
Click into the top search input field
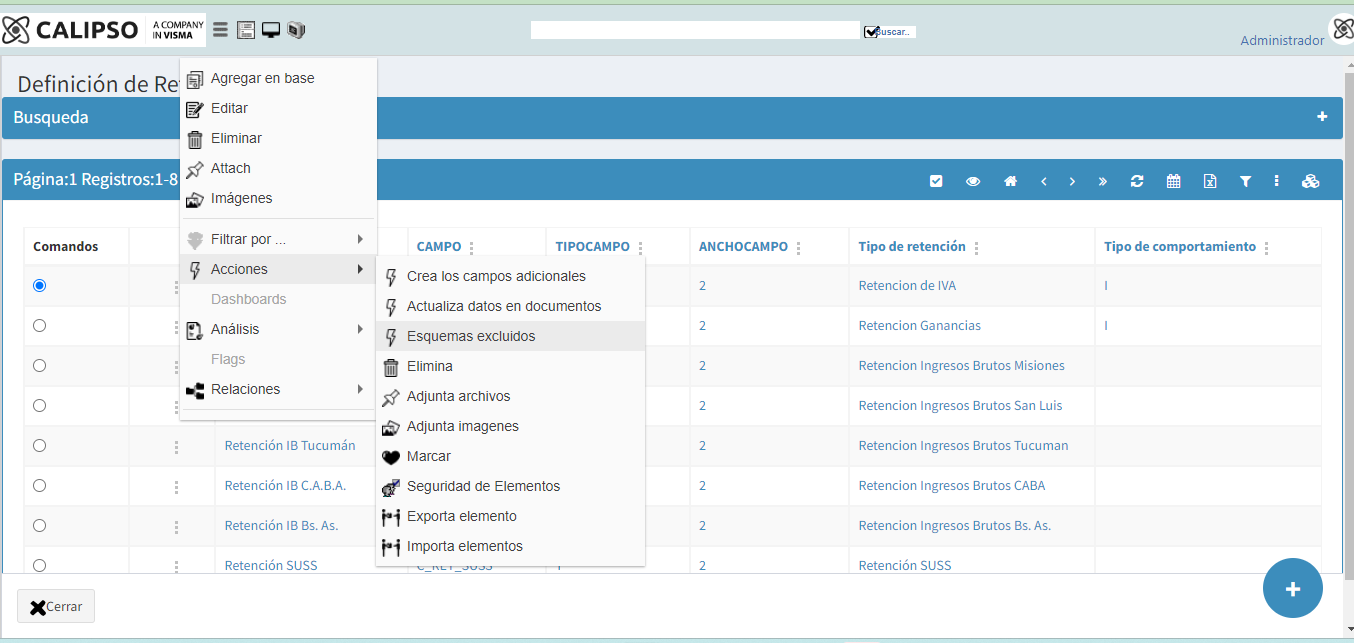point(695,30)
